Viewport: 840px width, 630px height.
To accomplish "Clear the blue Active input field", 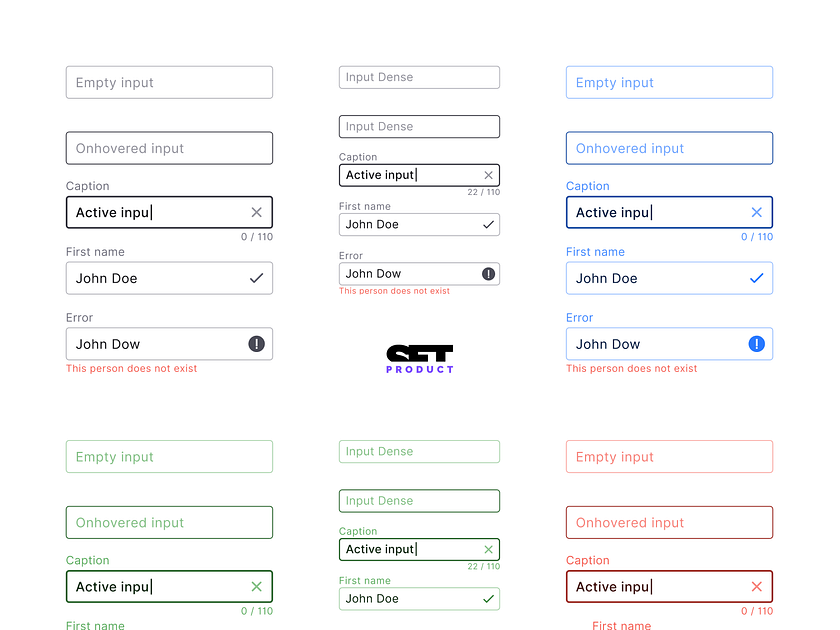I will (757, 212).
